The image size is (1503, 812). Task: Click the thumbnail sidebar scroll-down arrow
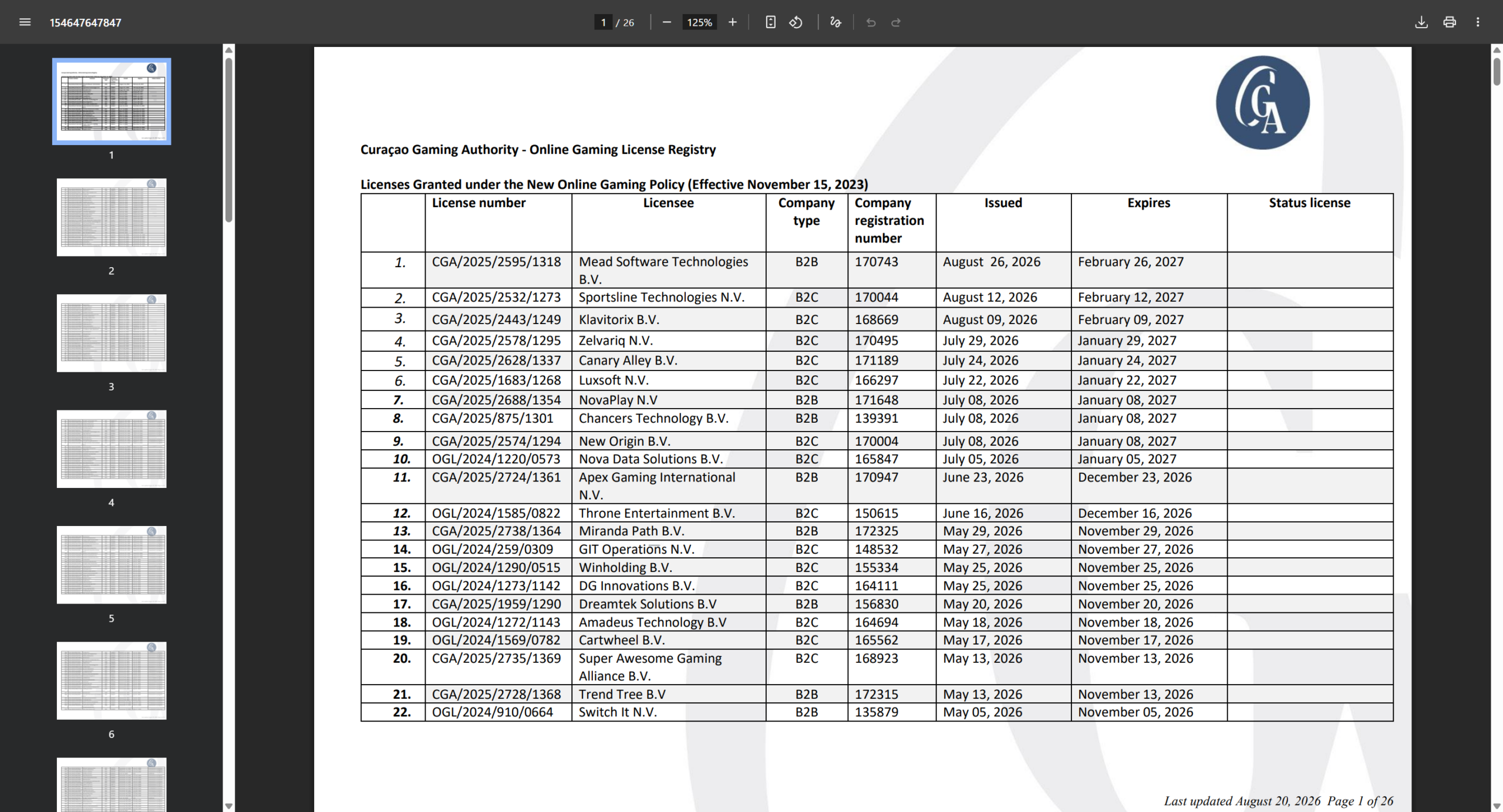tap(229, 806)
